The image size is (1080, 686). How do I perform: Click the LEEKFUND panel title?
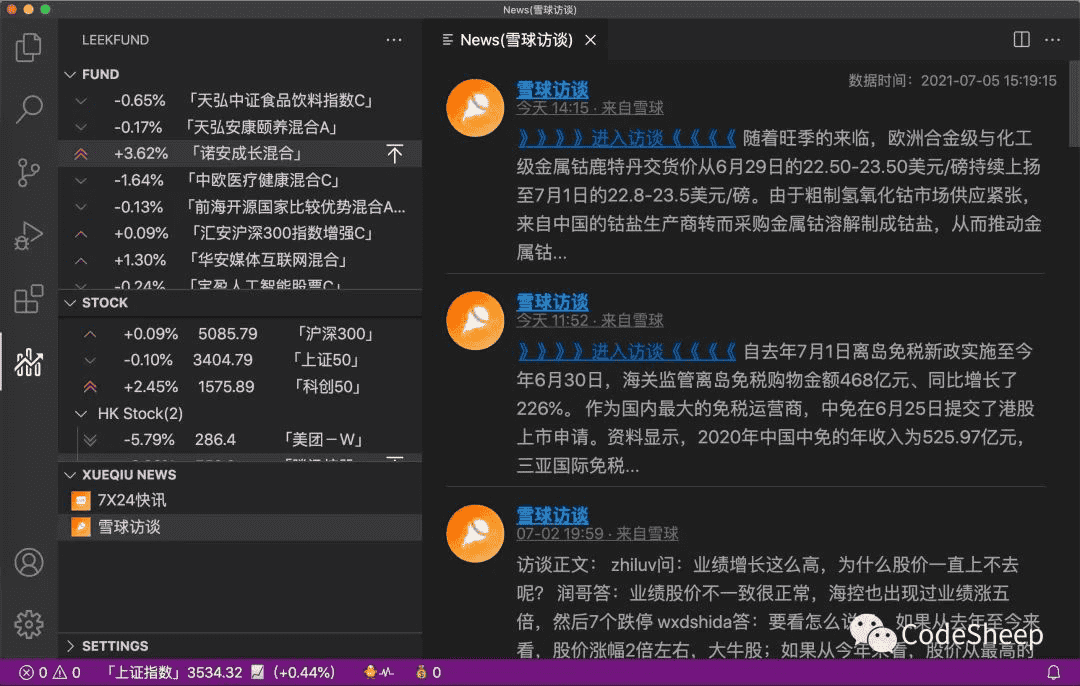tap(115, 40)
